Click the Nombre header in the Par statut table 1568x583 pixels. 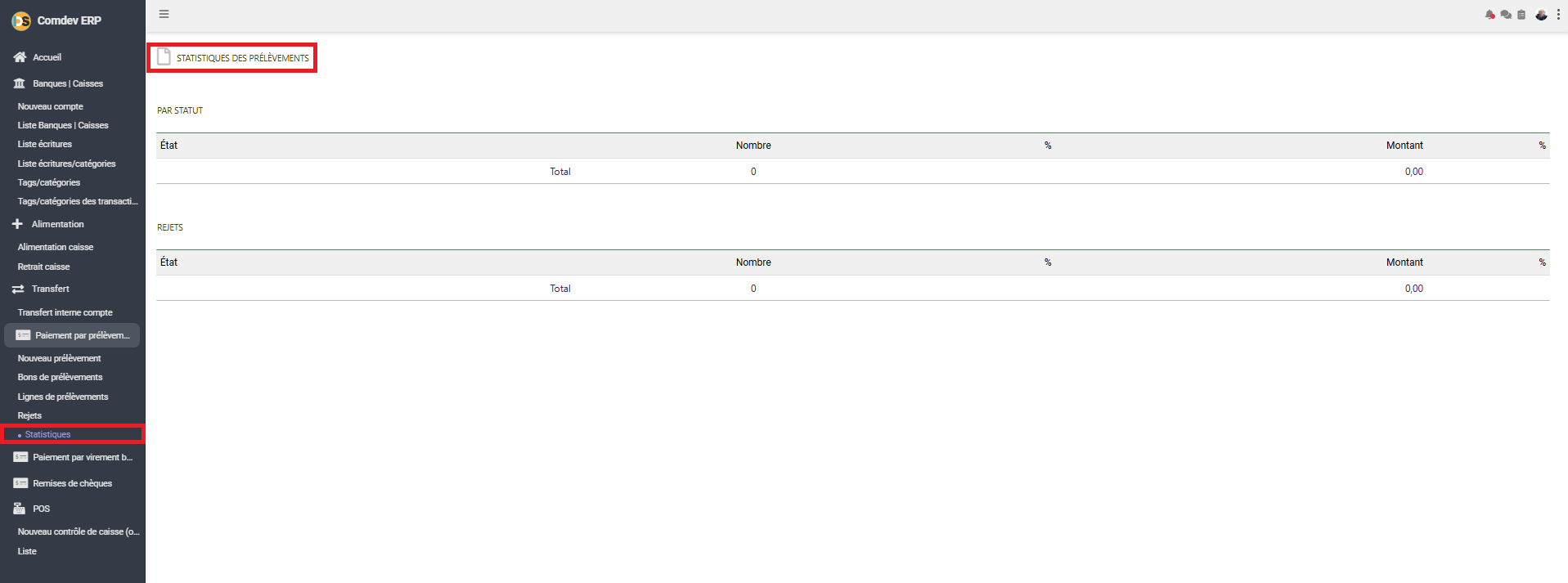tap(753, 146)
